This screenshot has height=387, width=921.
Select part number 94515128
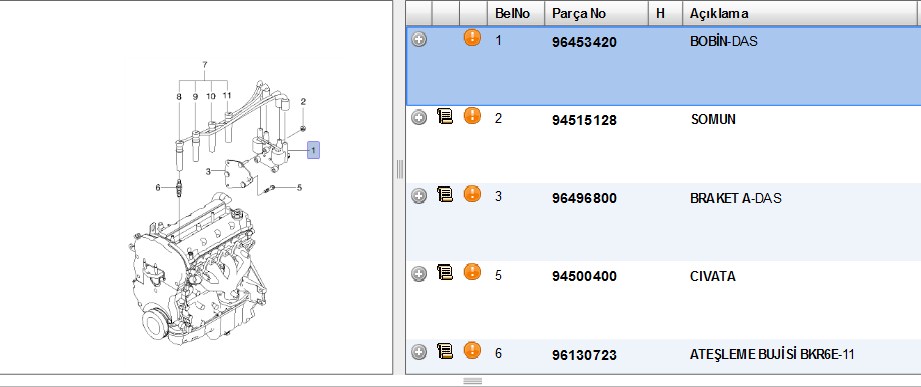[584, 120]
